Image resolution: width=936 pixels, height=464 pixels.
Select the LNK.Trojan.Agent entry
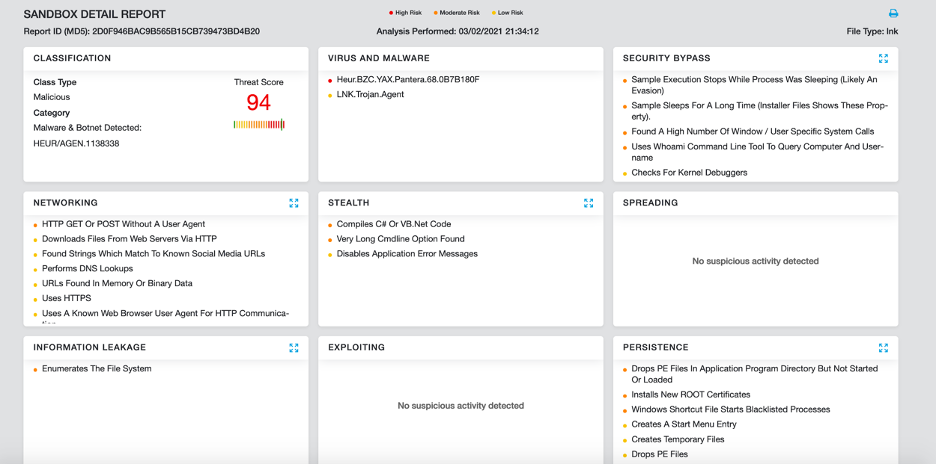(370, 94)
